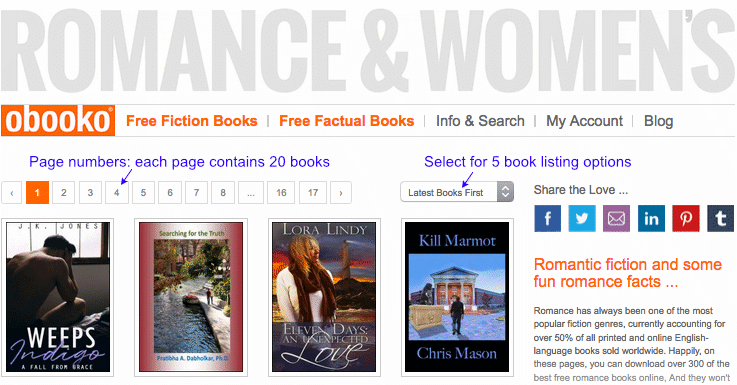
Task: Share via email envelope icon
Action: pos(616,219)
